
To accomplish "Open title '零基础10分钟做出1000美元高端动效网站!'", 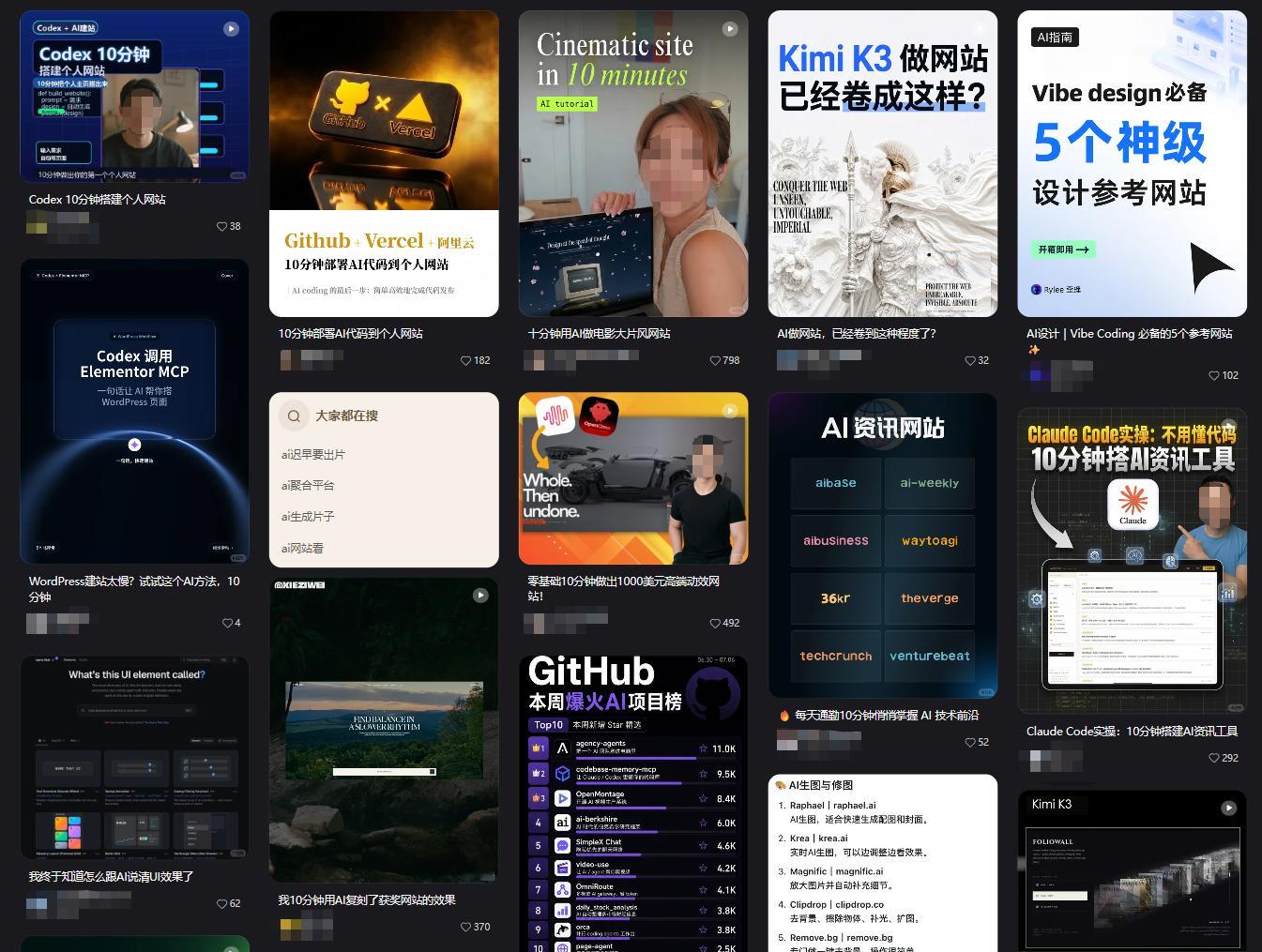I will point(623,589).
